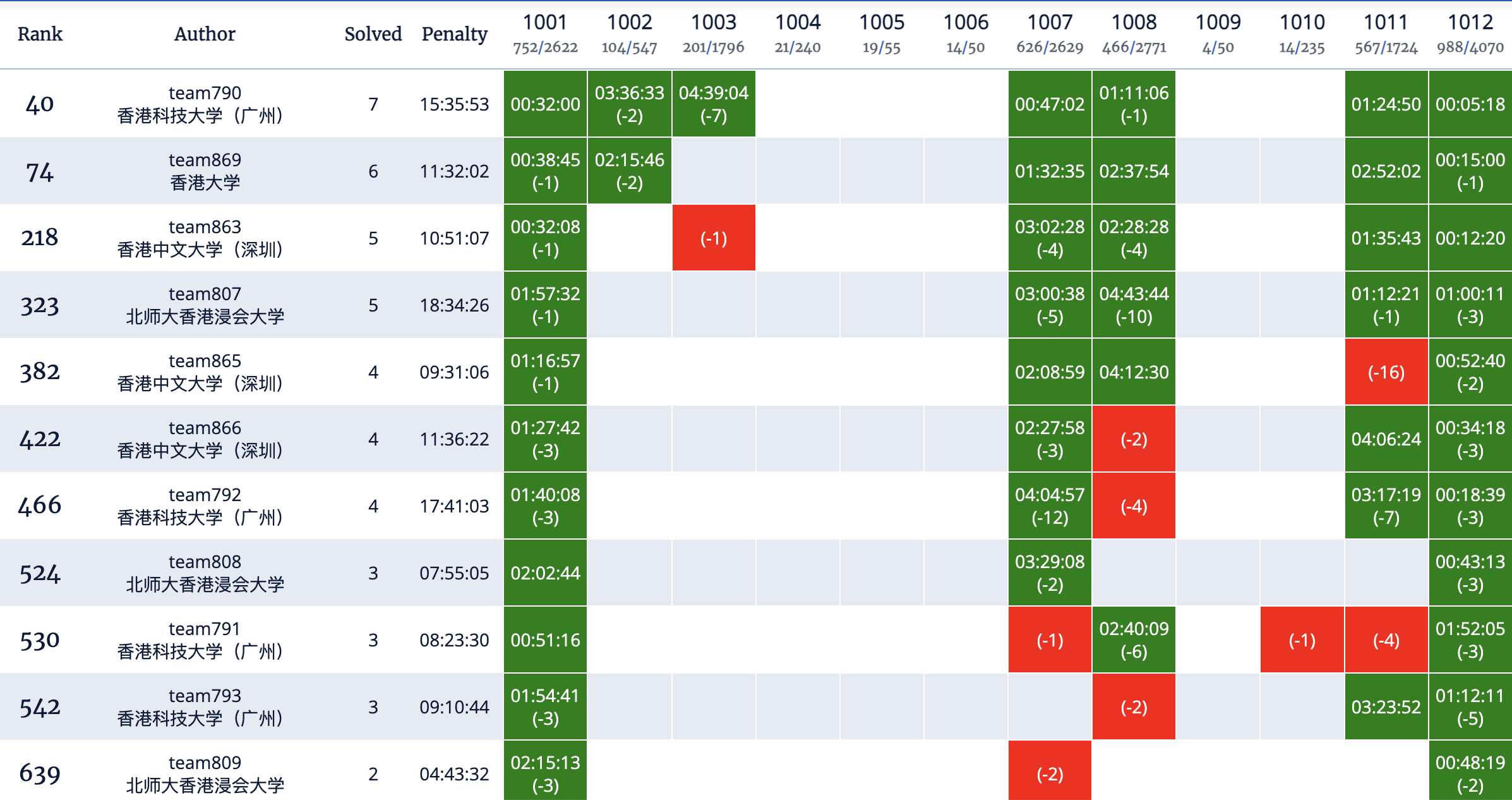Click team809's red (-2) cell under 1007

click(x=1050, y=770)
